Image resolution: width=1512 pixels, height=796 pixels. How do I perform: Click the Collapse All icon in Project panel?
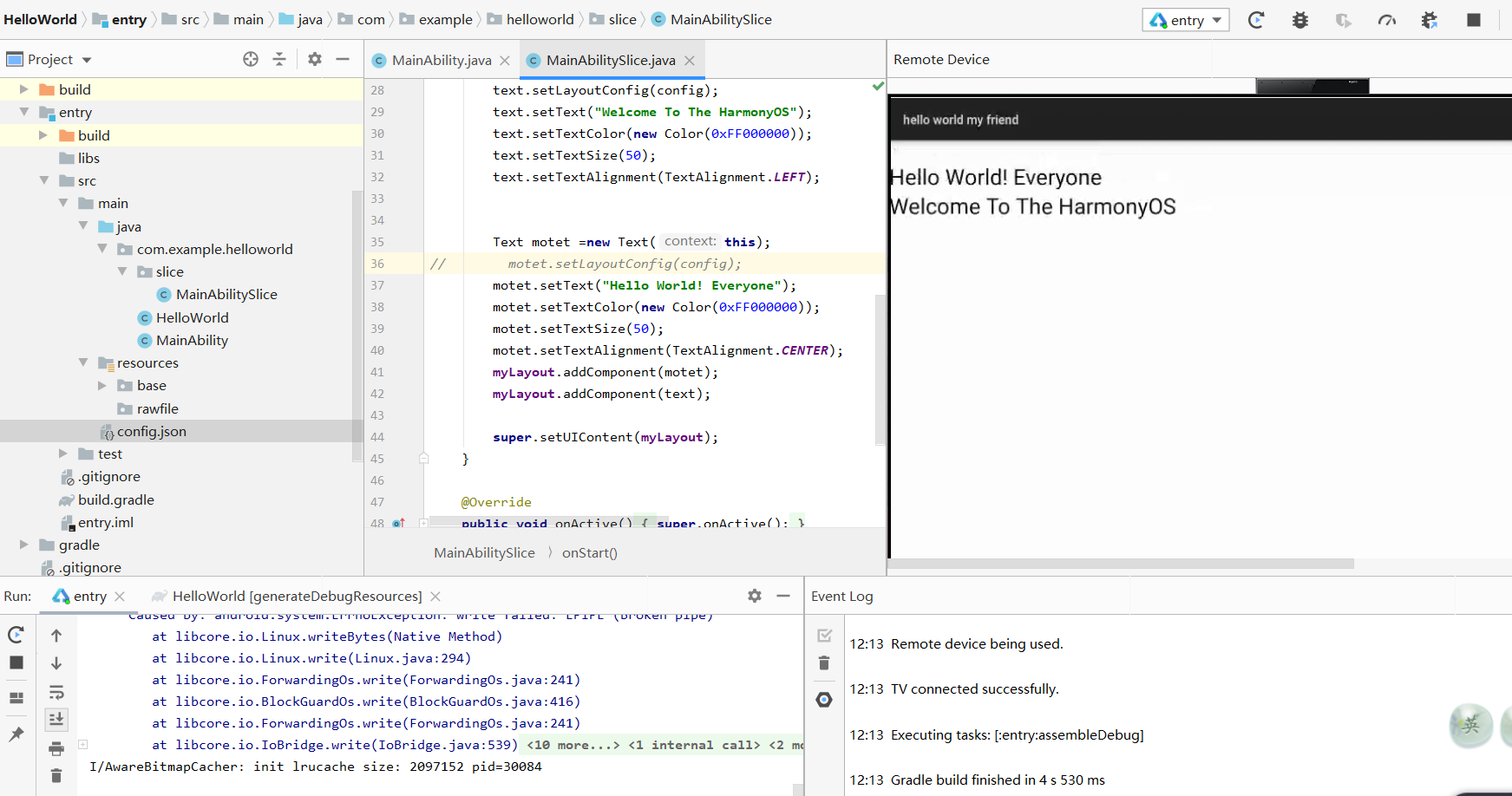pyautogui.click(x=279, y=59)
